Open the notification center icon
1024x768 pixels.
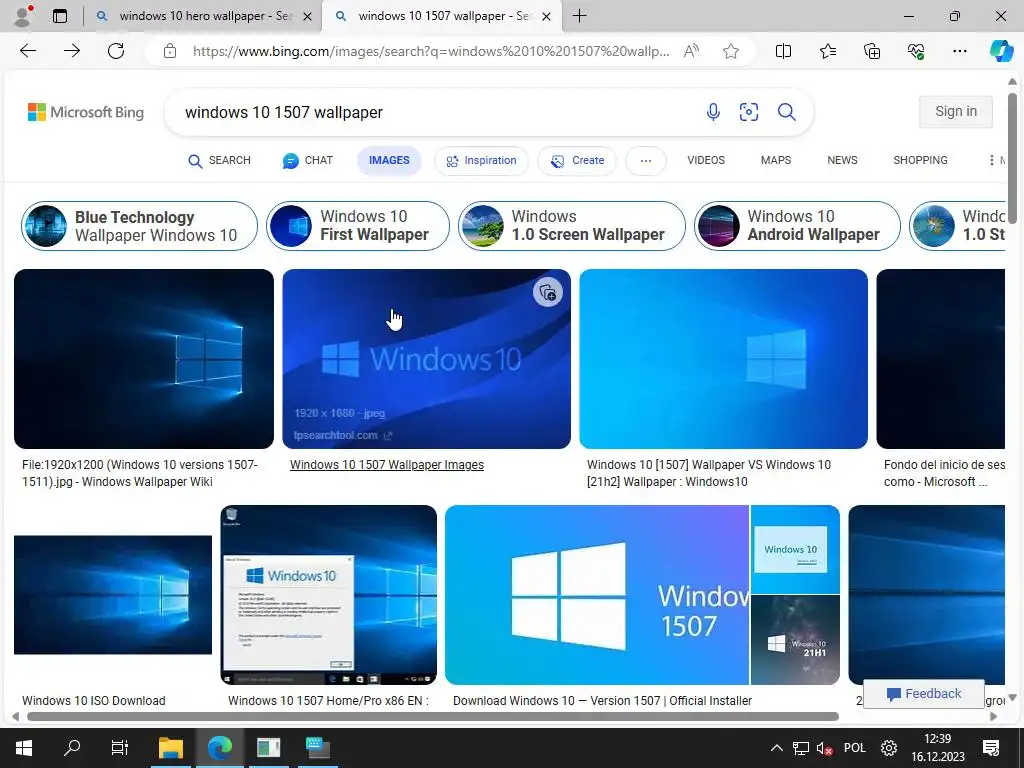pyautogui.click(x=991, y=748)
